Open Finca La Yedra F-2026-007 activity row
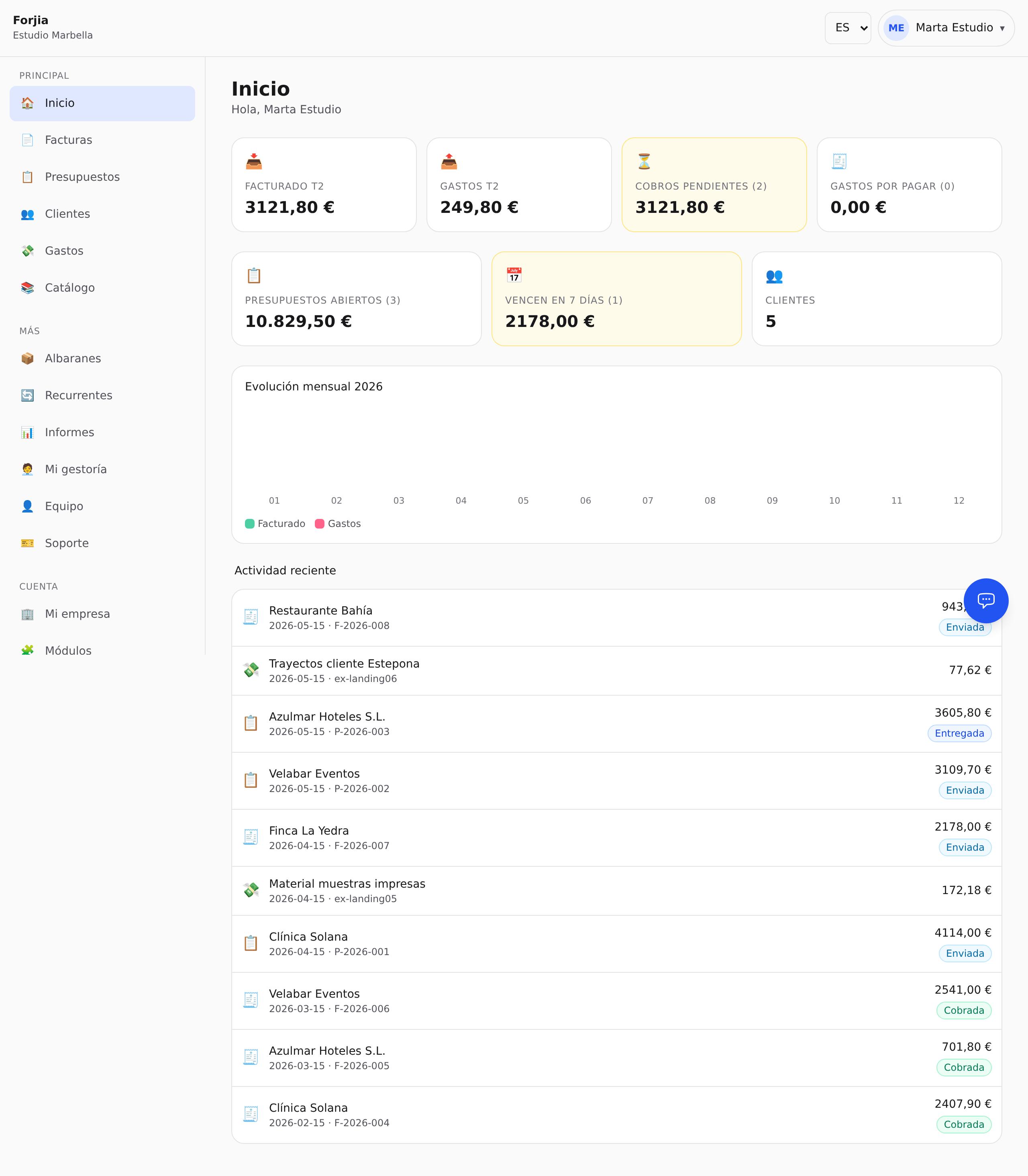This screenshot has width=1028, height=1176. [x=617, y=838]
